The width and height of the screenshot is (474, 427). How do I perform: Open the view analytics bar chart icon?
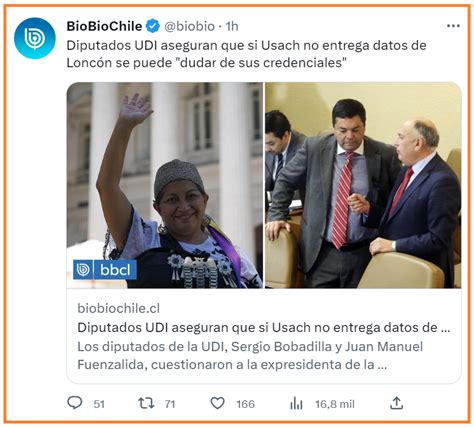click(x=296, y=404)
